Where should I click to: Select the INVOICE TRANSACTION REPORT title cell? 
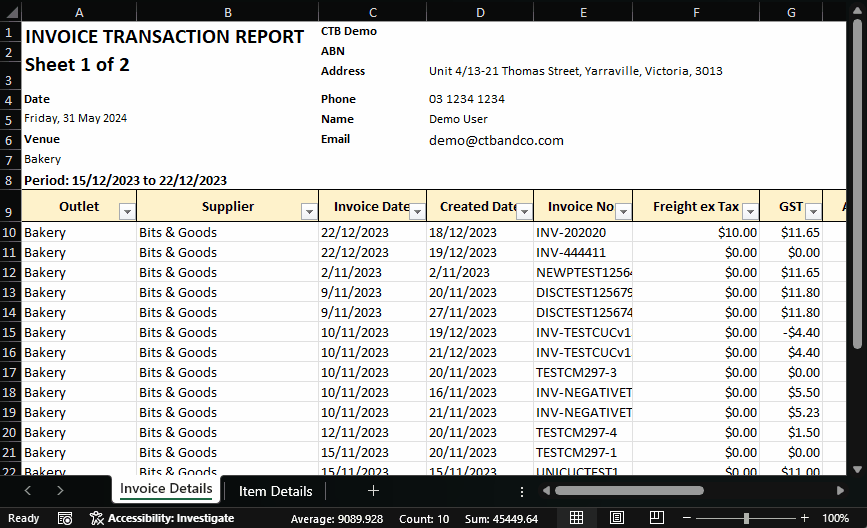coord(165,36)
